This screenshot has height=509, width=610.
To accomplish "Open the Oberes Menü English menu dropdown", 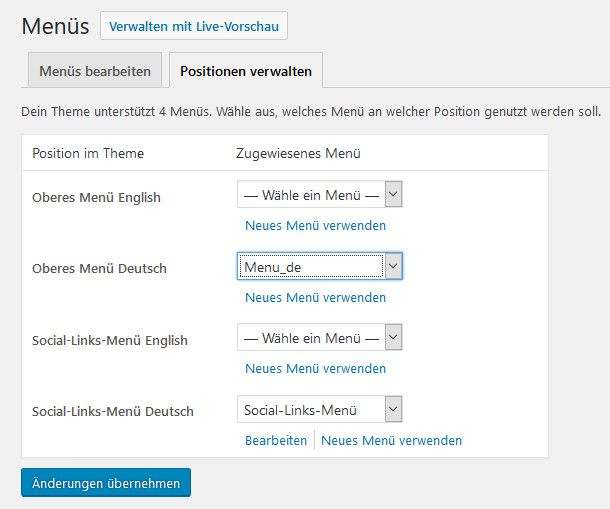I will (319, 194).
